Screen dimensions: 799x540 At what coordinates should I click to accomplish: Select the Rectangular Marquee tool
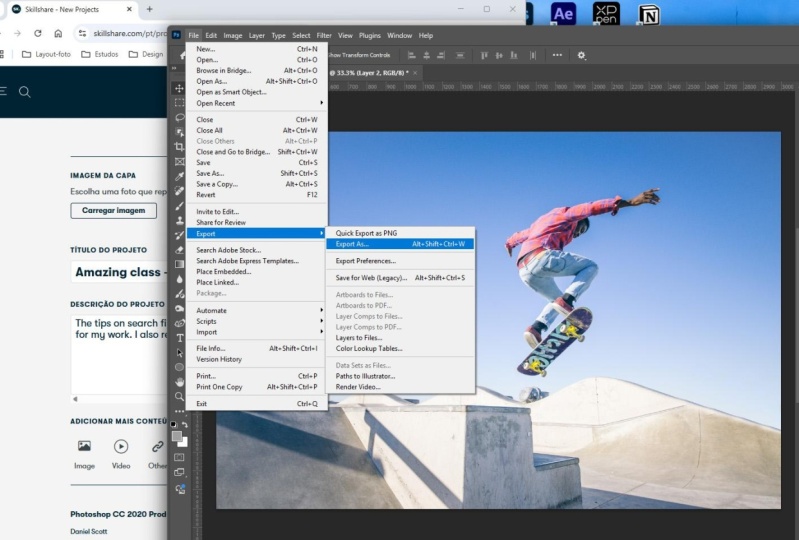click(179, 103)
